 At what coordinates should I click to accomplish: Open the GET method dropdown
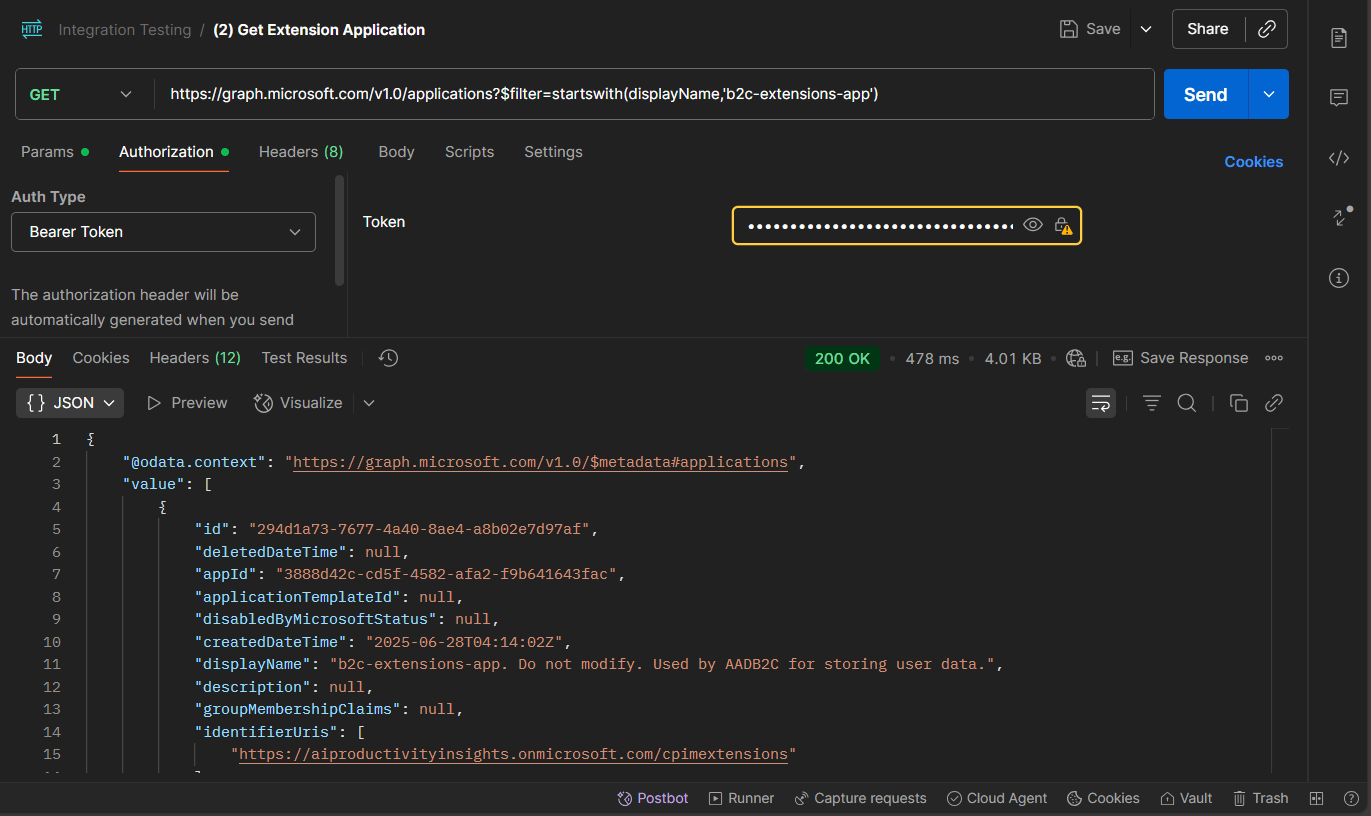82,94
